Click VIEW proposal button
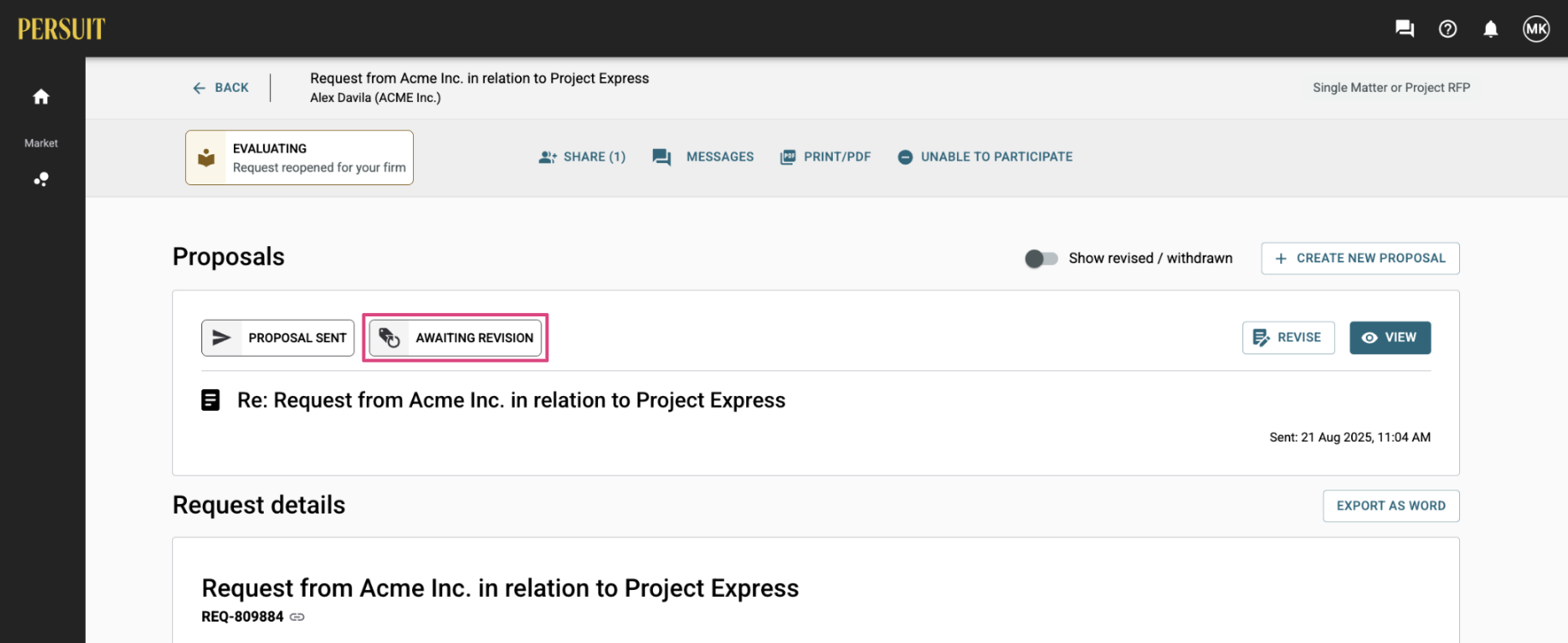 (1390, 338)
